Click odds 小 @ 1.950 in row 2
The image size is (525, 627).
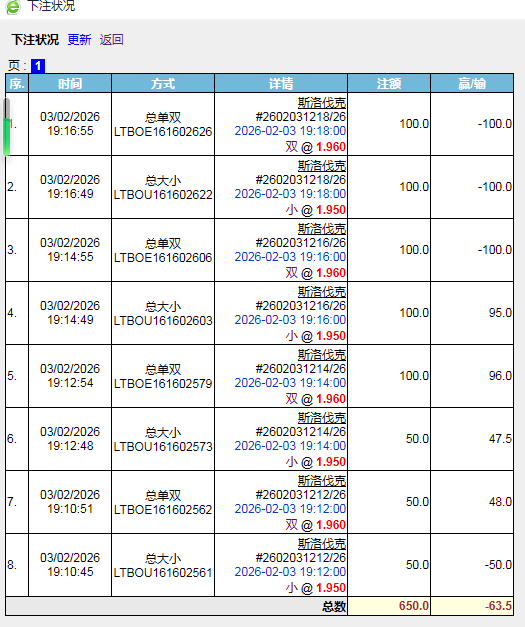tap(315, 210)
